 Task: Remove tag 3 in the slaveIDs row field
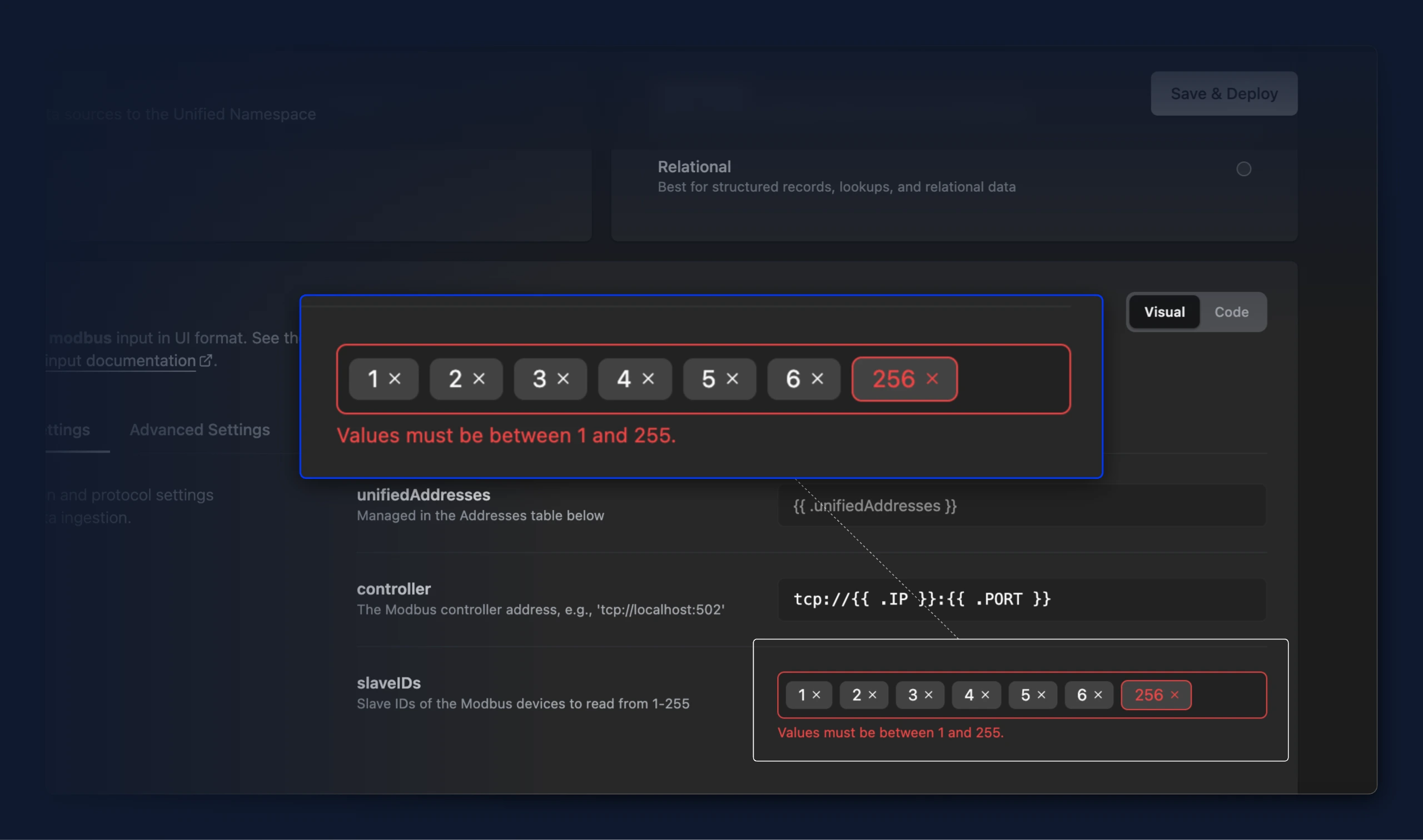coord(929,694)
